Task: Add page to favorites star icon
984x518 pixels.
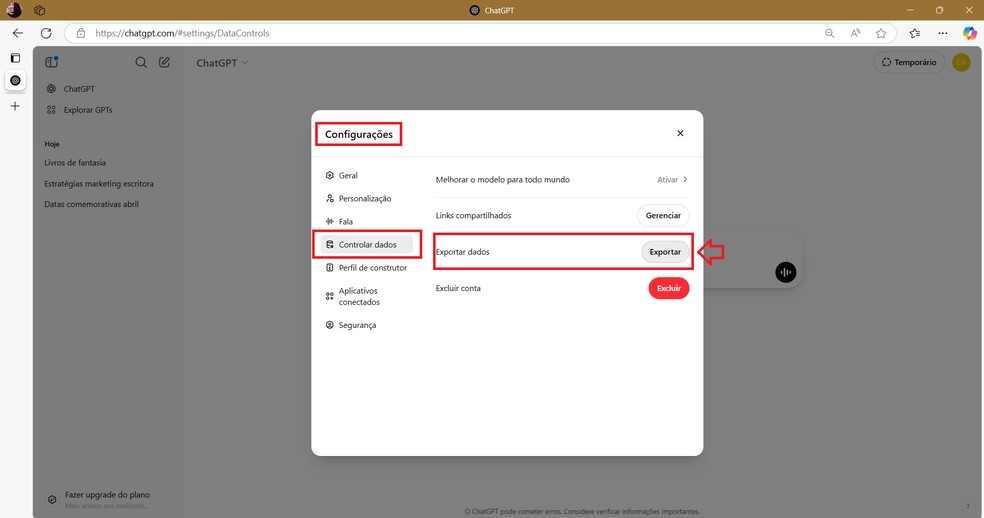Action: coord(881,33)
